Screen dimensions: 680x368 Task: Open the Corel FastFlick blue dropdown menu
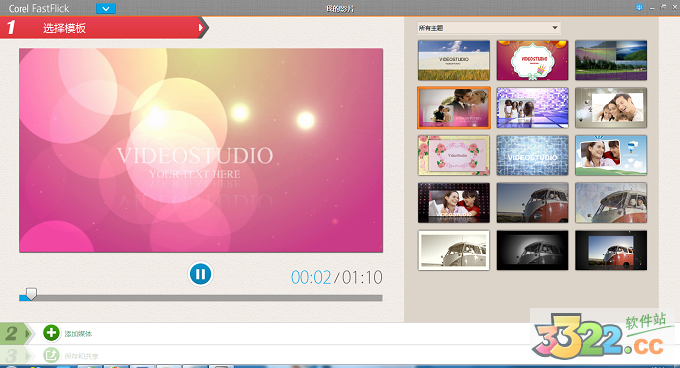click(105, 8)
